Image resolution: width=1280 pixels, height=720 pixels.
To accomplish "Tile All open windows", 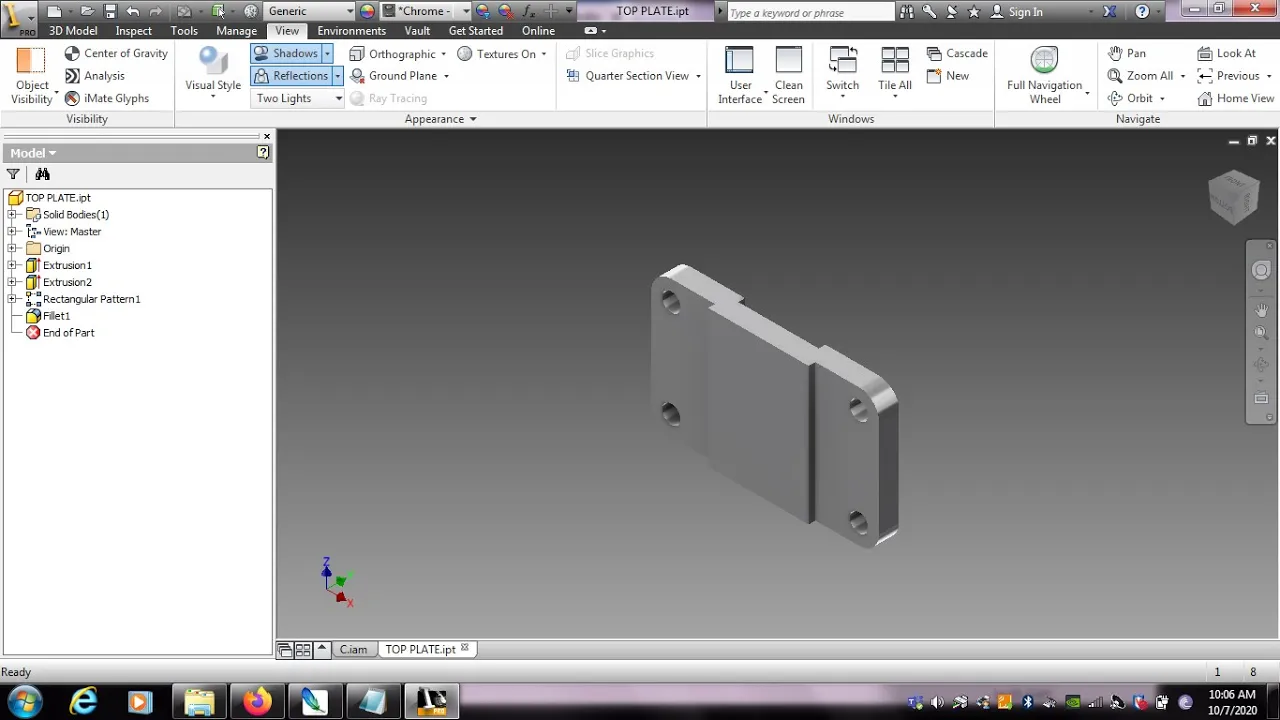I will 895,71.
